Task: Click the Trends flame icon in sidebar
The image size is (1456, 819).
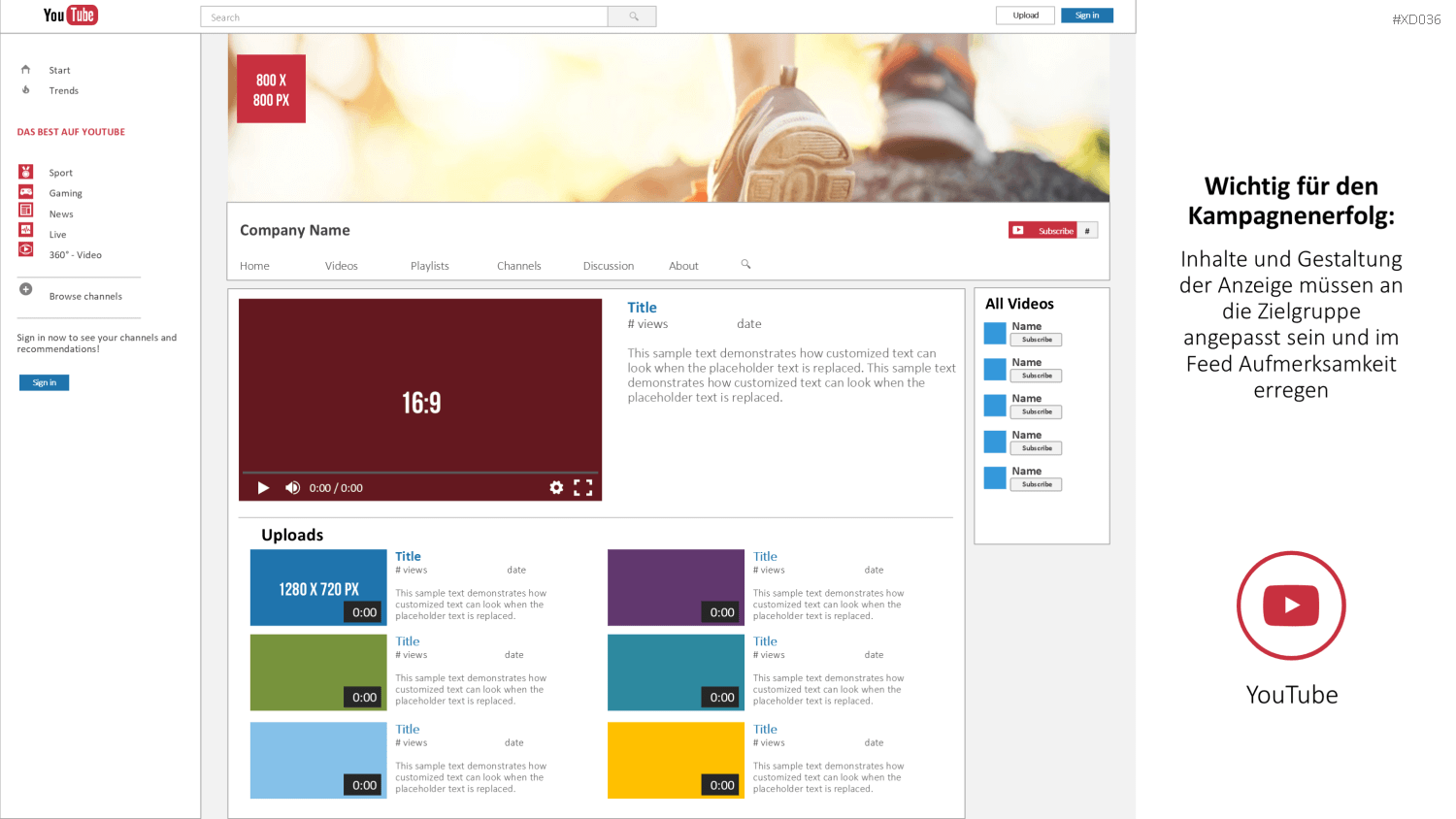Action: (26, 90)
